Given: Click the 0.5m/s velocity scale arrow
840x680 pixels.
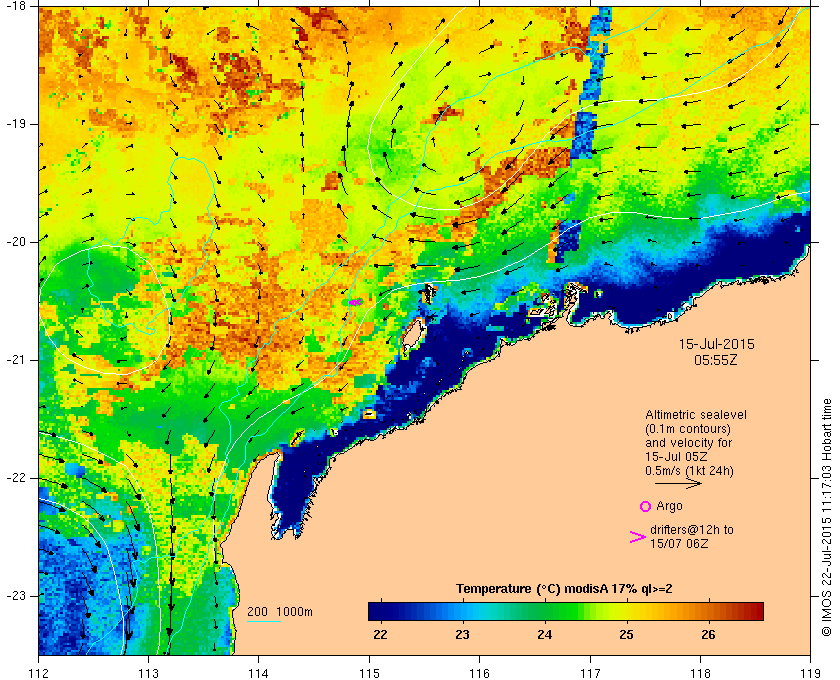Looking at the screenshot, I should pyautogui.click(x=678, y=483).
